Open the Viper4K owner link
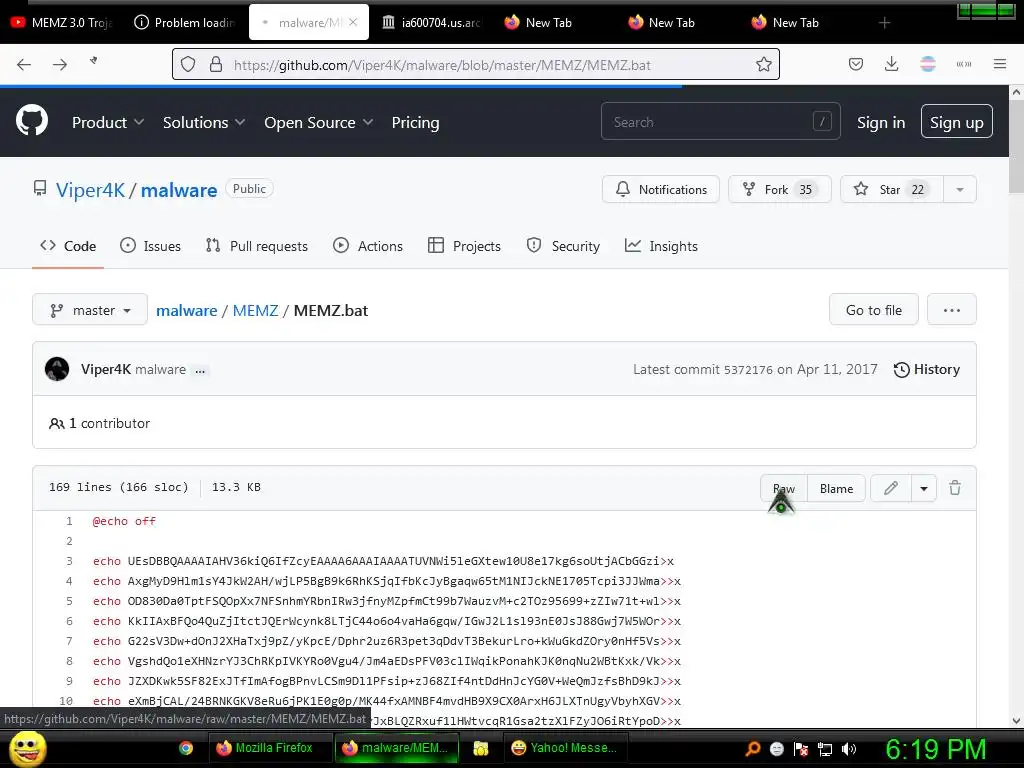 click(x=90, y=190)
